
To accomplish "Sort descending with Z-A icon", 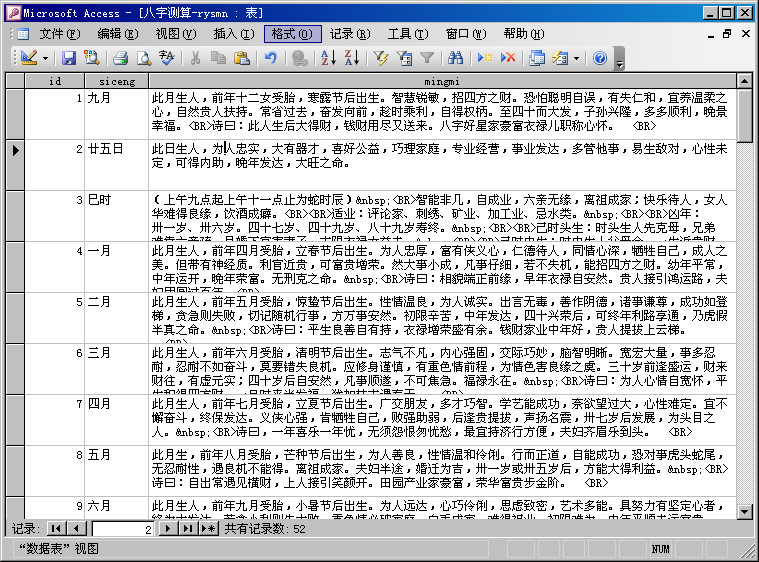I will [352, 58].
